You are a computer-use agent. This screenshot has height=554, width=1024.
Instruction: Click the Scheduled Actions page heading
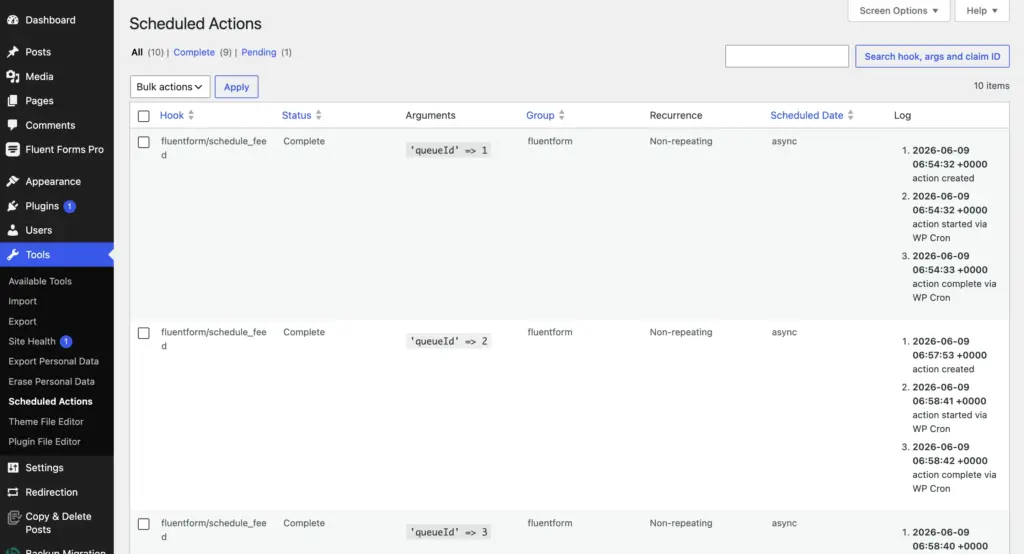195,24
